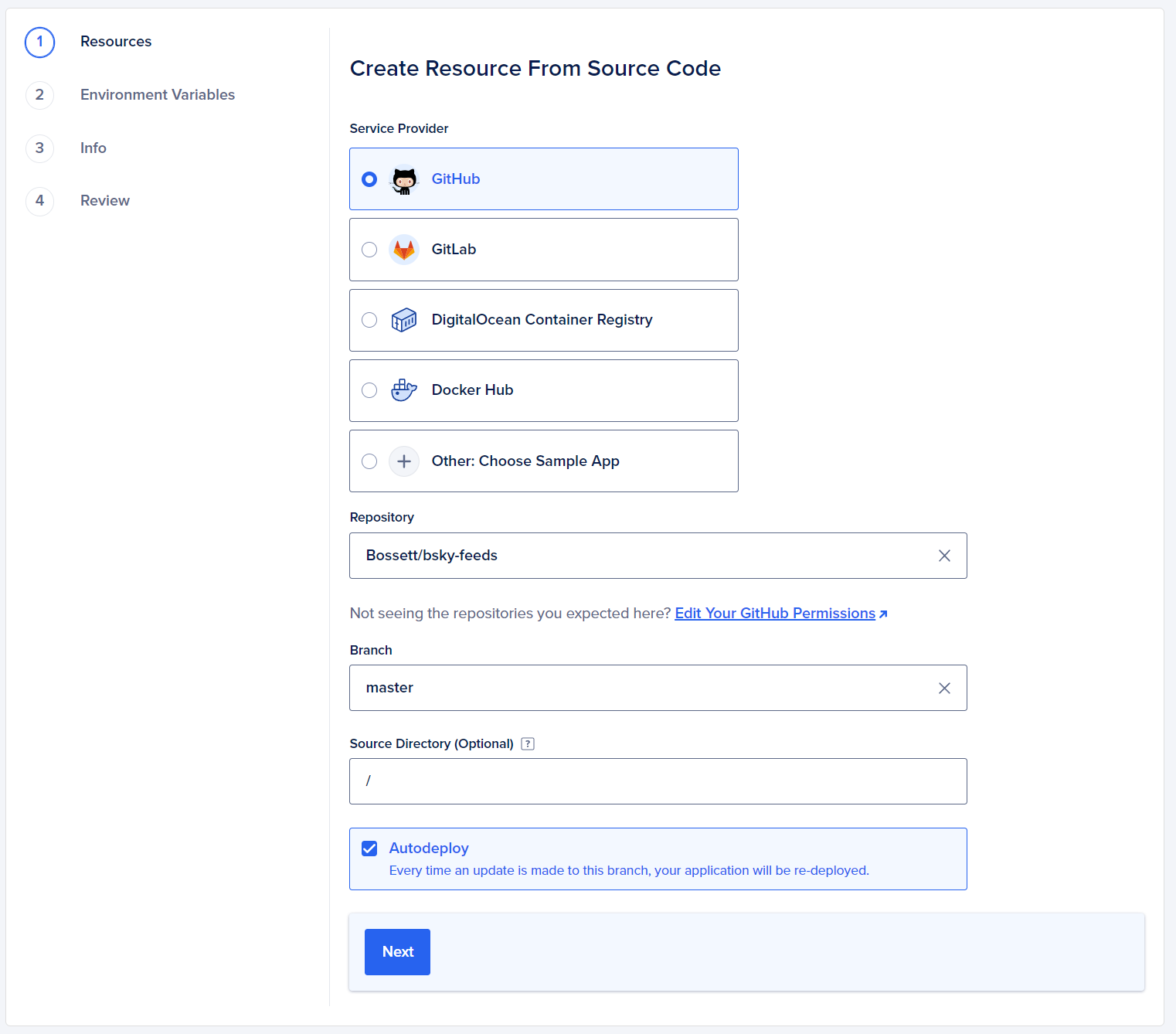Click the Docker Hub whale icon

(x=404, y=390)
